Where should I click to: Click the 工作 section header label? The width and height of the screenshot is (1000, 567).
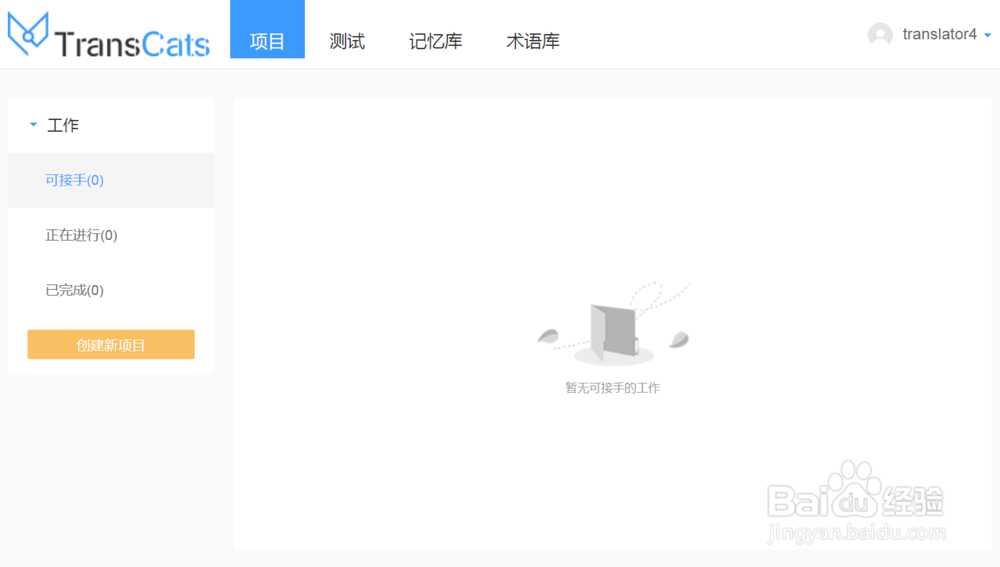pos(63,125)
